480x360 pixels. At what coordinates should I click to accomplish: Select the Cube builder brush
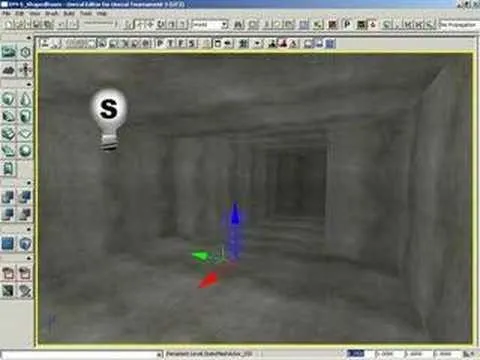[x=9, y=99]
